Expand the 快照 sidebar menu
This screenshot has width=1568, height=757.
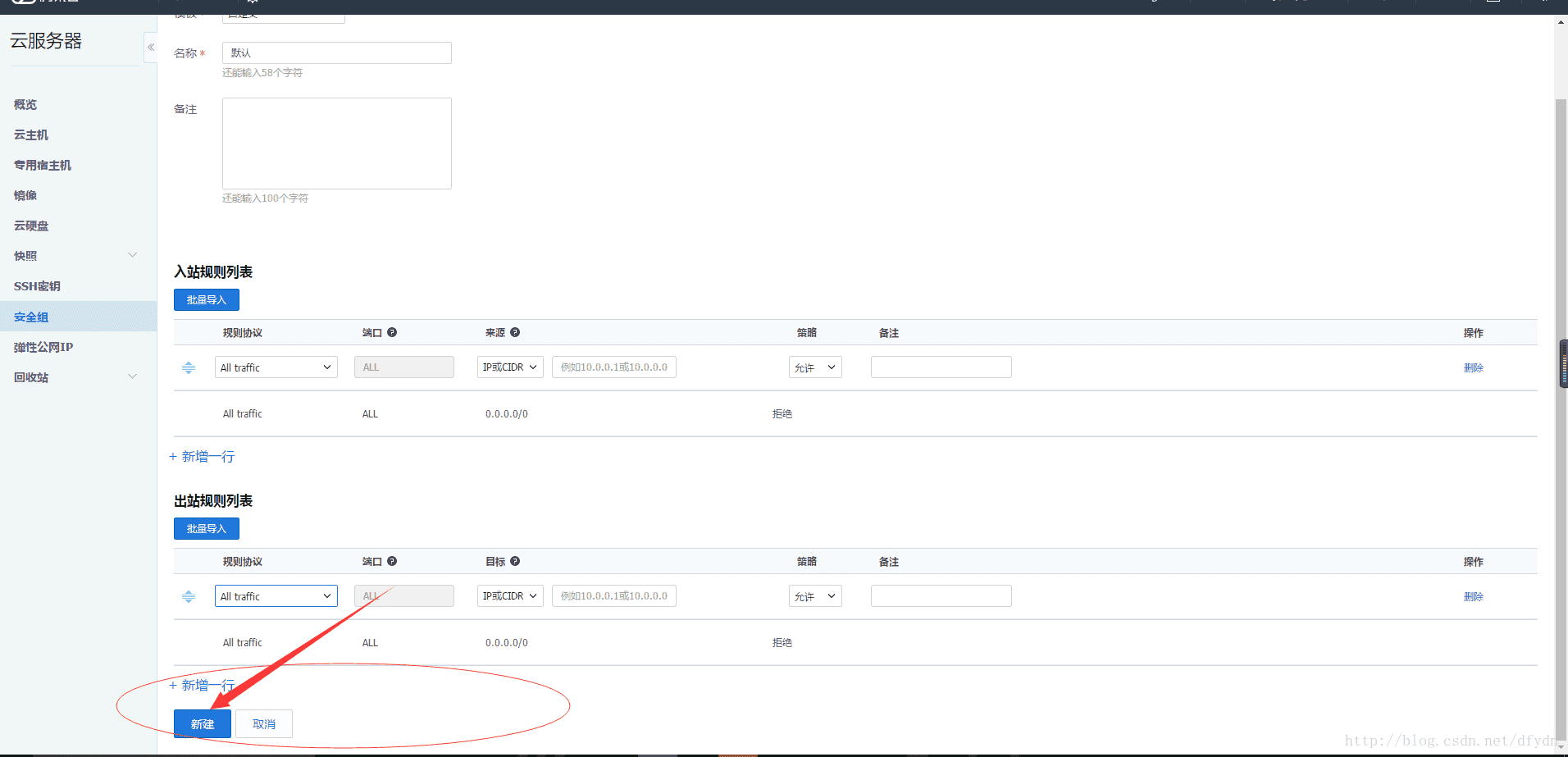pyautogui.click(x=132, y=255)
